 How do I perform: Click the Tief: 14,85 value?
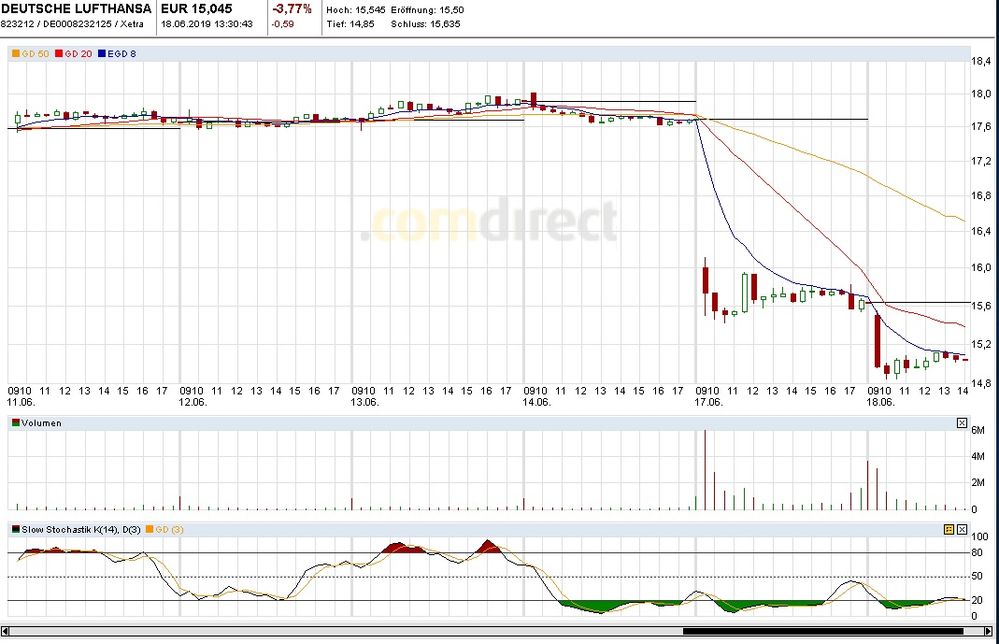click(x=350, y=24)
